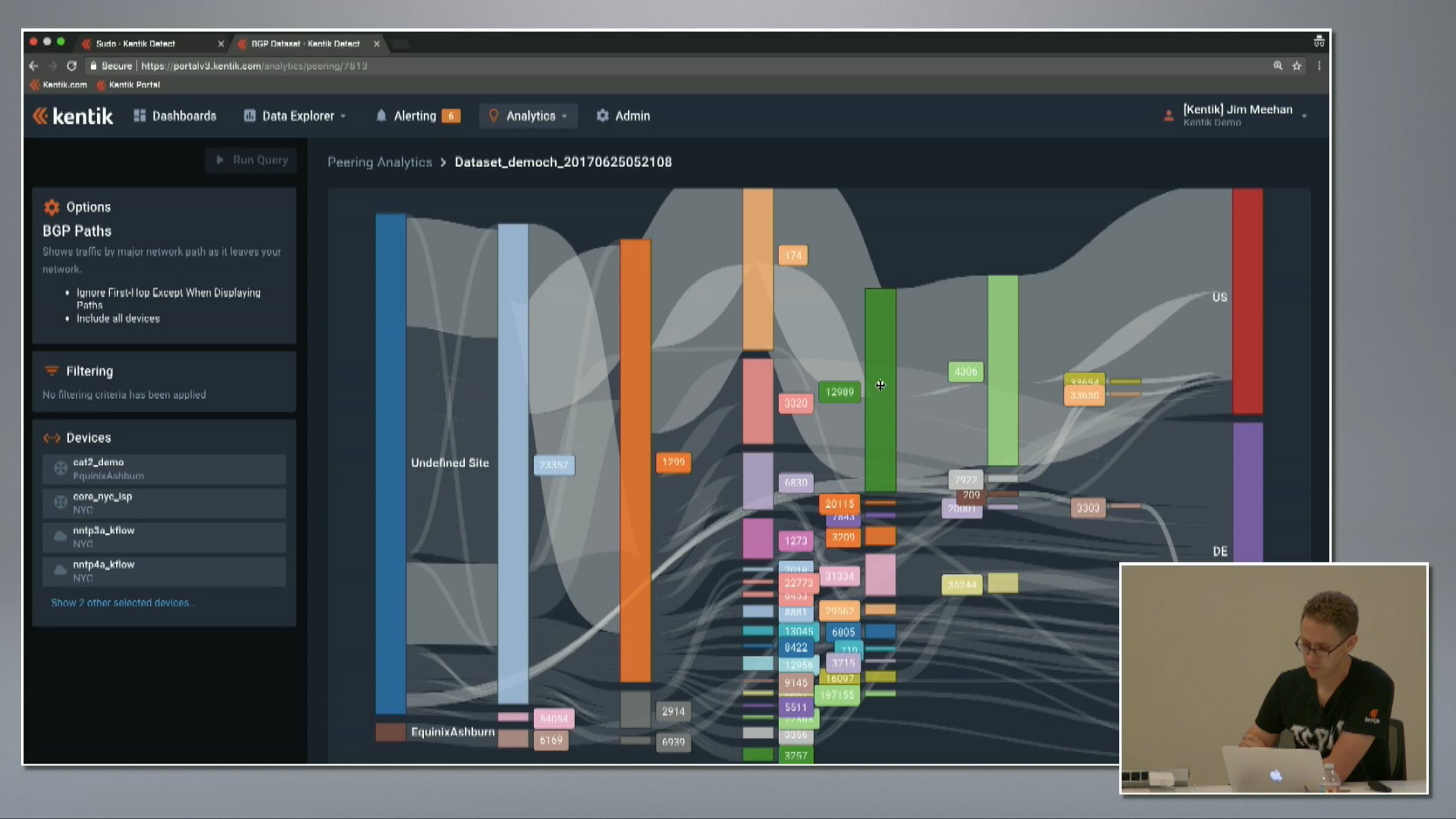Viewport: 1456px width, 819px height.
Task: Toggle the nntp3a_kflow device entry
Action: (164, 537)
